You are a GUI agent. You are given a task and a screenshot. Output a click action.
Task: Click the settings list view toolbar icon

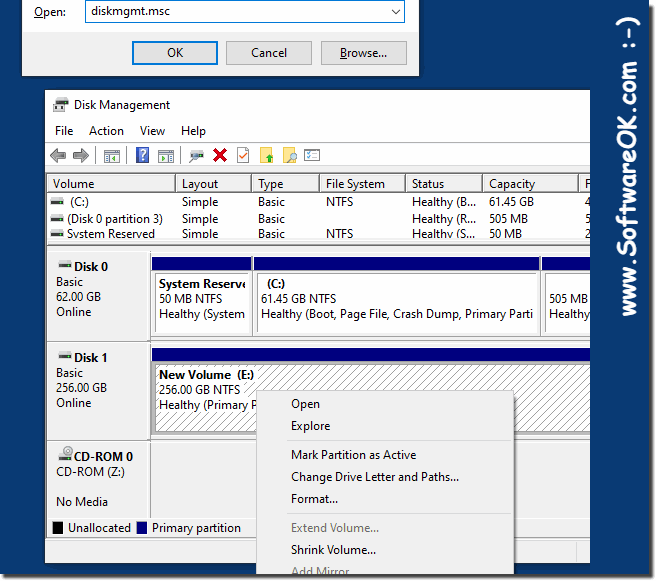(312, 155)
